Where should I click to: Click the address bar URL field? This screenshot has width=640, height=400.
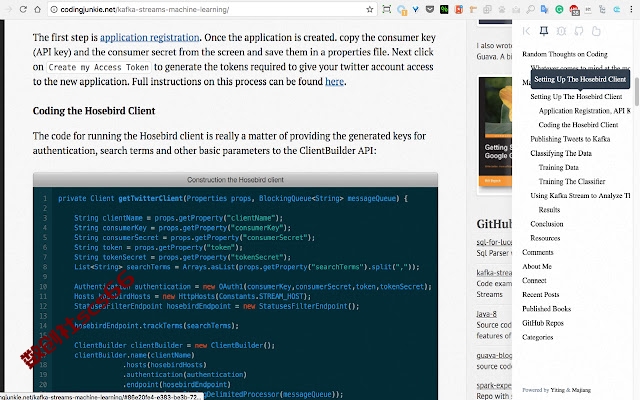(x=212, y=9)
